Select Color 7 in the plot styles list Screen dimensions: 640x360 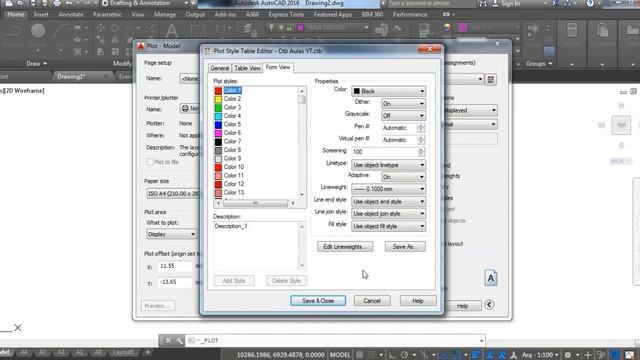[x=232, y=141]
